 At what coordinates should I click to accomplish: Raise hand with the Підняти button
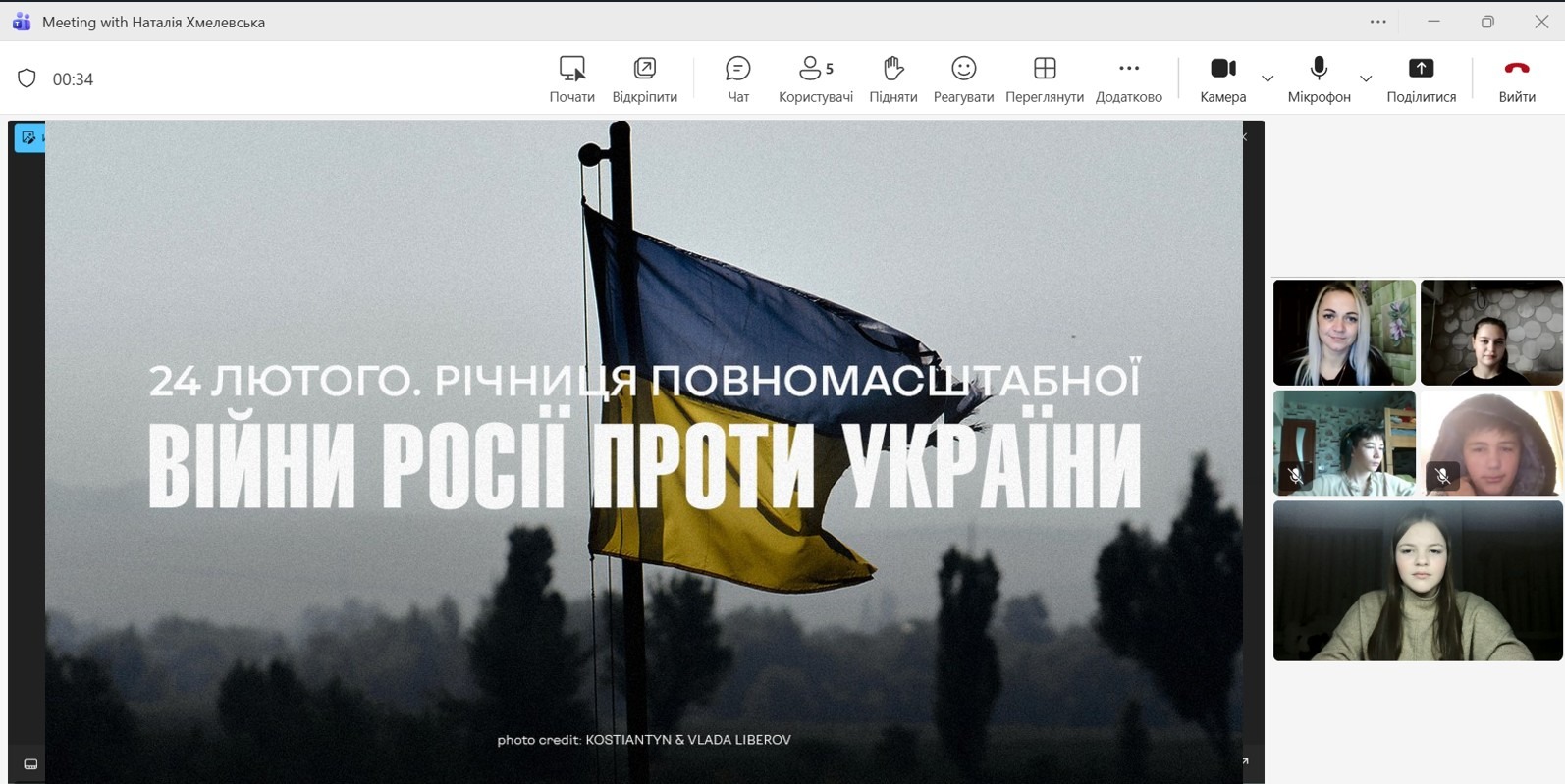click(x=892, y=78)
